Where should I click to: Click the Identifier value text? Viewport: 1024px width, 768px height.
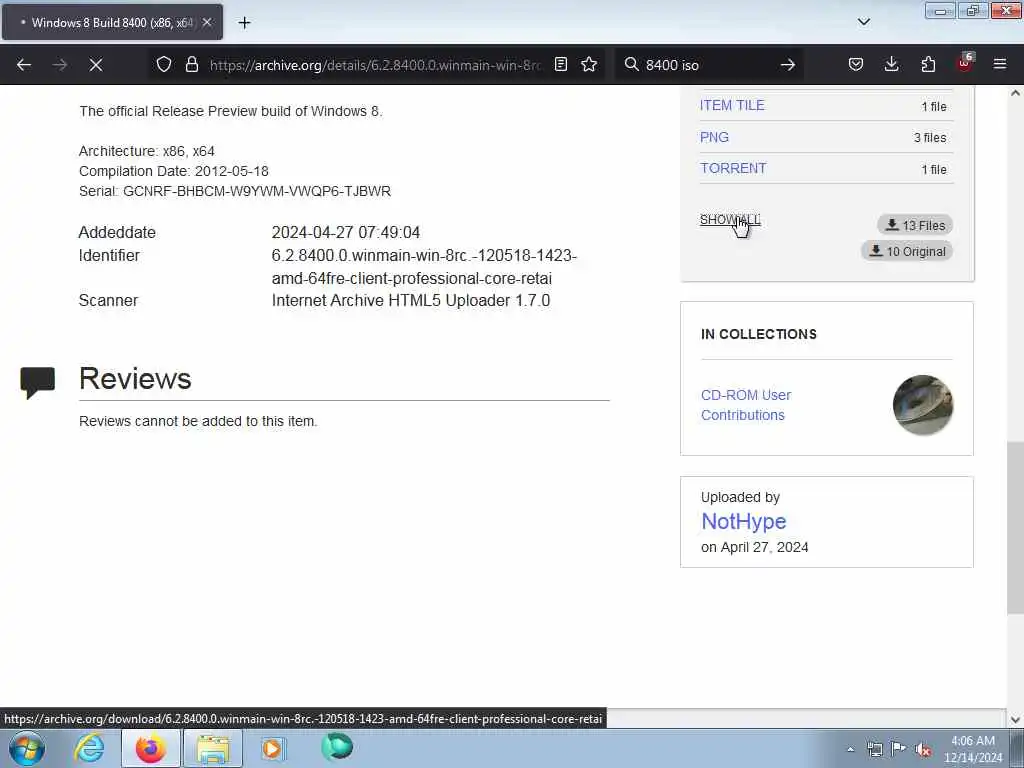click(x=424, y=266)
